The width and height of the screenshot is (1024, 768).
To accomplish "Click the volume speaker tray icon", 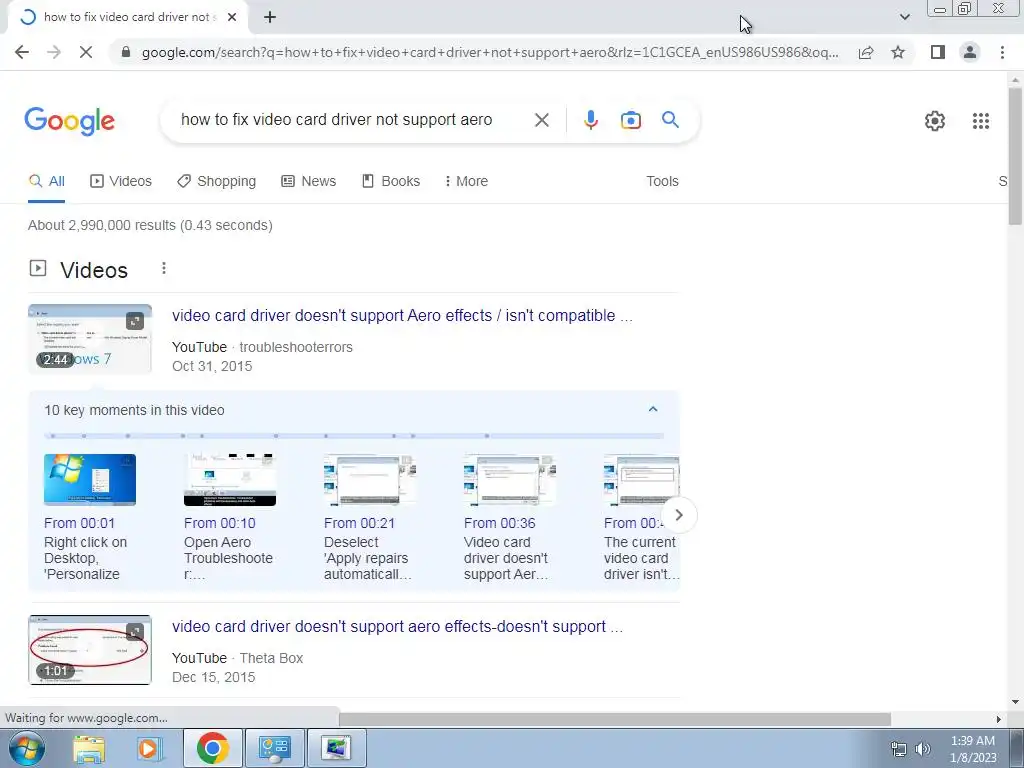I will pos(923,749).
